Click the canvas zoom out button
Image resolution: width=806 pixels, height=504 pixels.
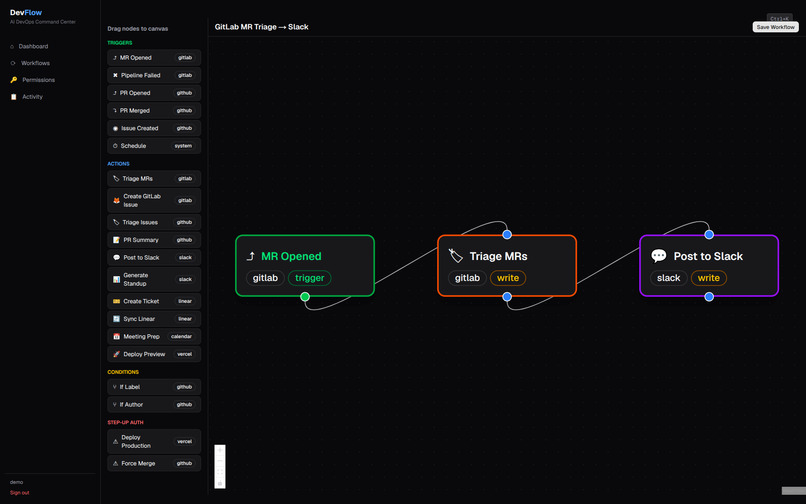220,461
